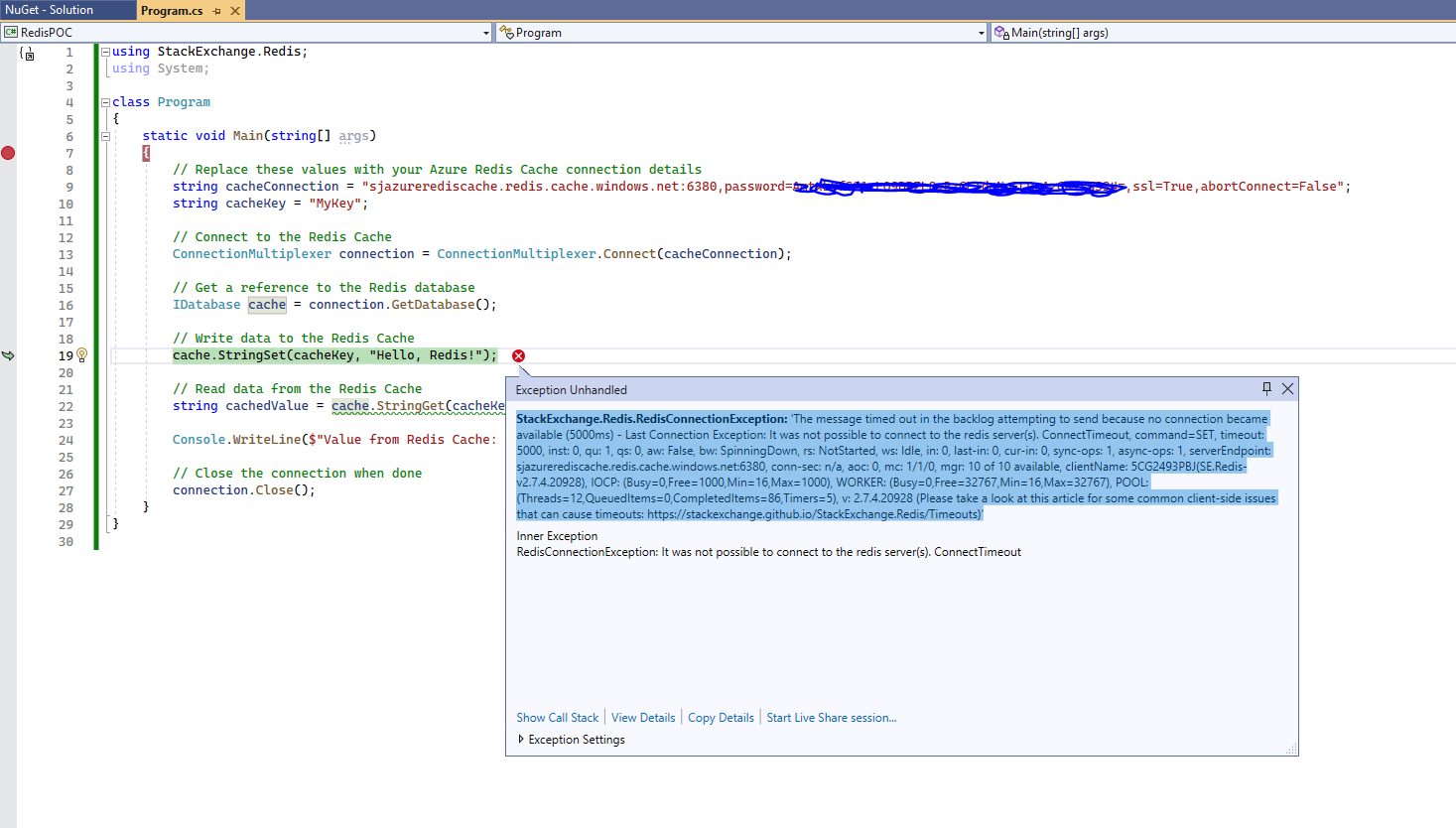This screenshot has height=828, width=1456.
Task: Collapse the class Program block
Action: 105,102
